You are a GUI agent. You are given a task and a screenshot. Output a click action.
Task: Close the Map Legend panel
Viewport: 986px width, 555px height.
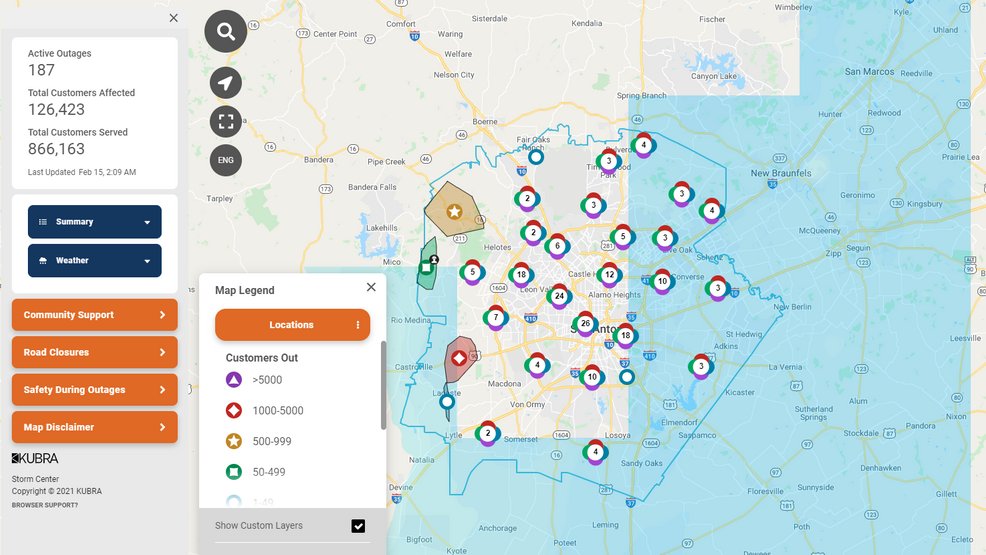(371, 287)
